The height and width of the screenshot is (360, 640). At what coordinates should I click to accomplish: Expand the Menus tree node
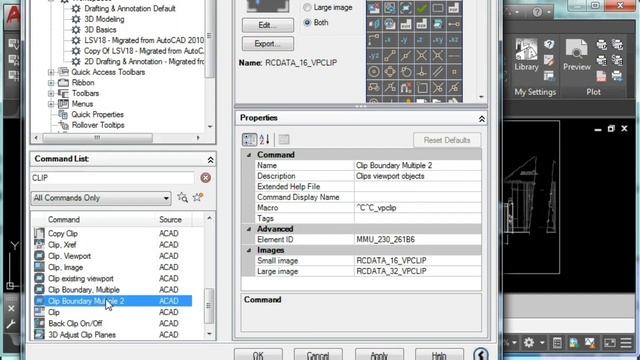click(x=51, y=104)
